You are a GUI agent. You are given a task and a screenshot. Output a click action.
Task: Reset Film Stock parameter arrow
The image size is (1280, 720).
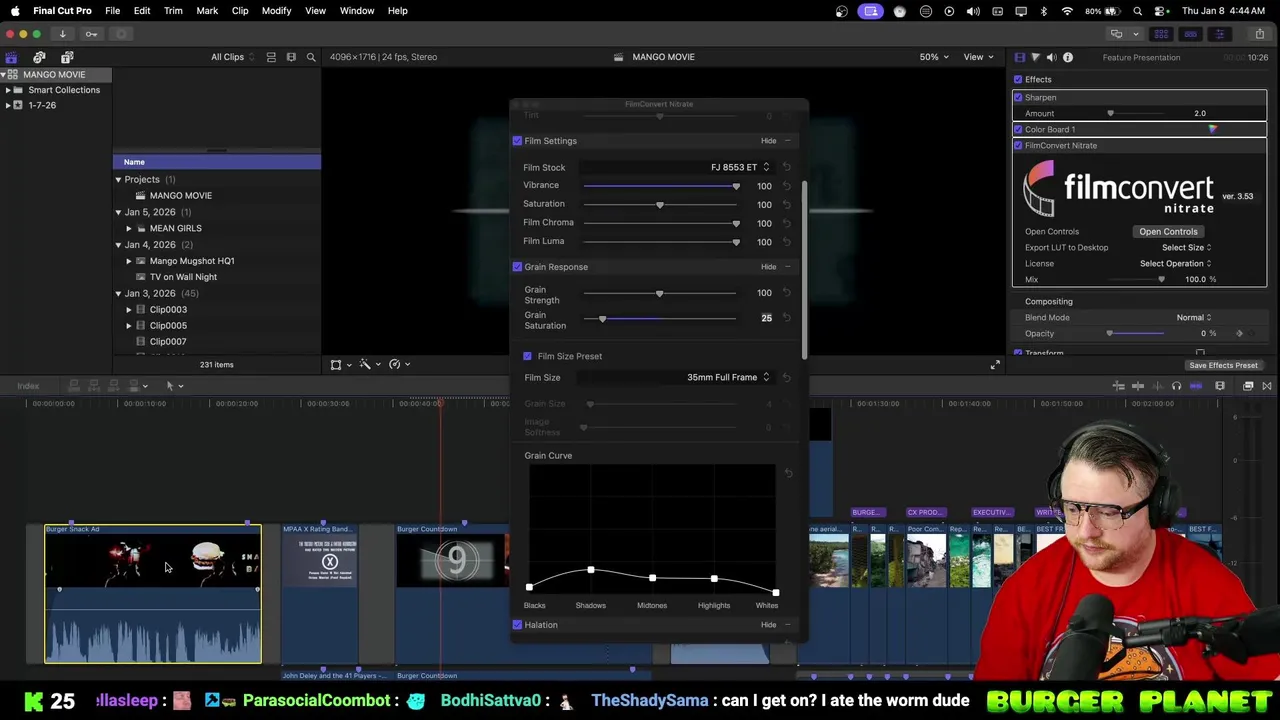click(786, 167)
